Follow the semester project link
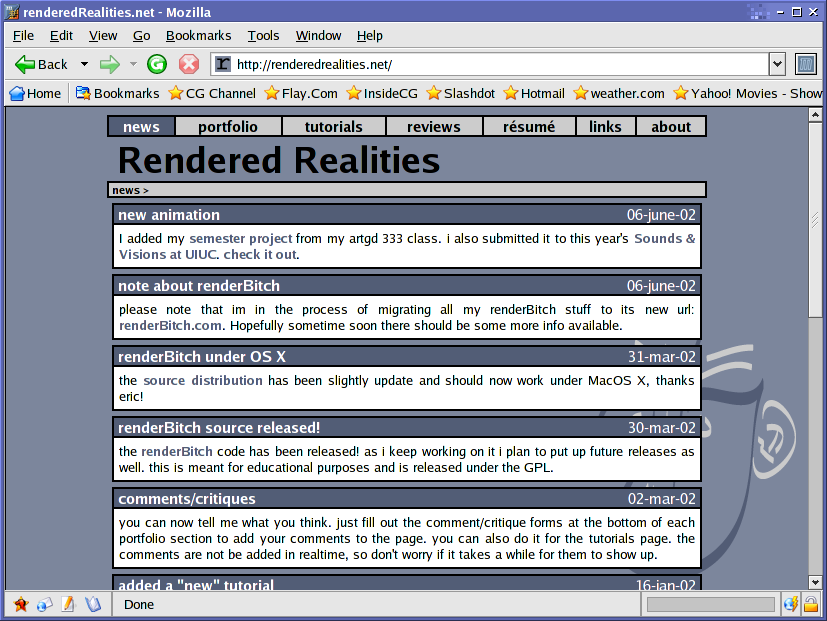The width and height of the screenshot is (827, 621). (241, 238)
